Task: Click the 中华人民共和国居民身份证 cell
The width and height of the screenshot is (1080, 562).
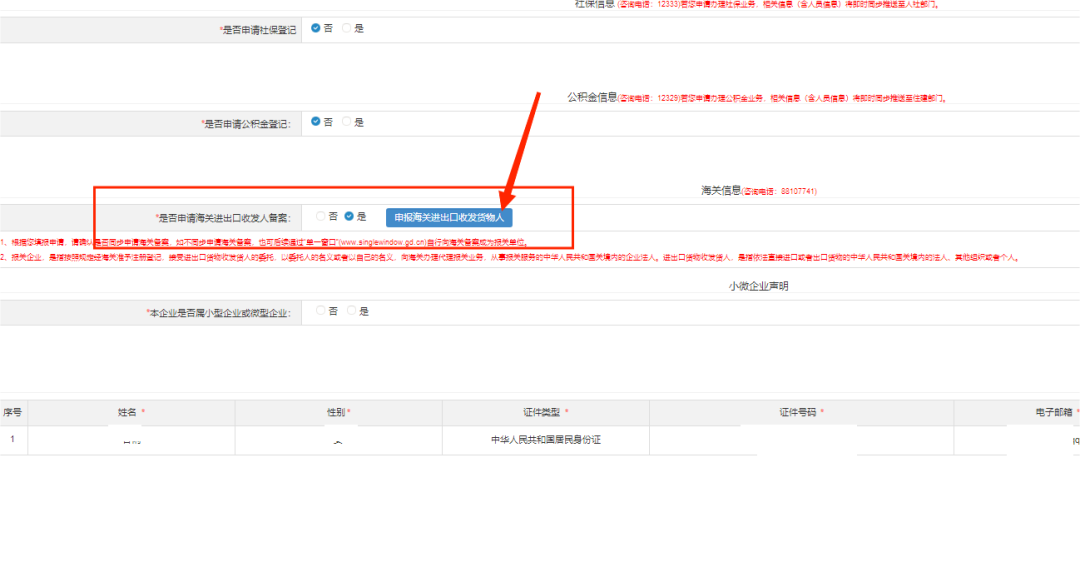Action: coord(546,440)
